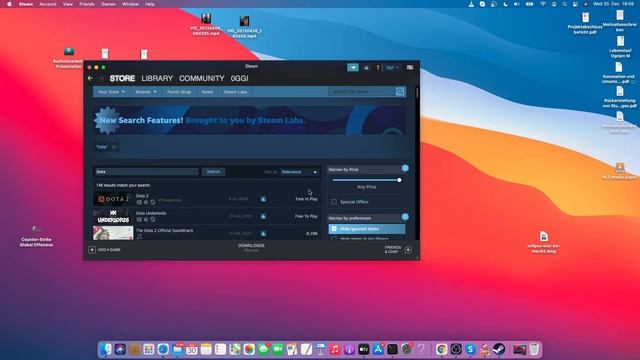Open the Steam Labs link

click(236, 92)
